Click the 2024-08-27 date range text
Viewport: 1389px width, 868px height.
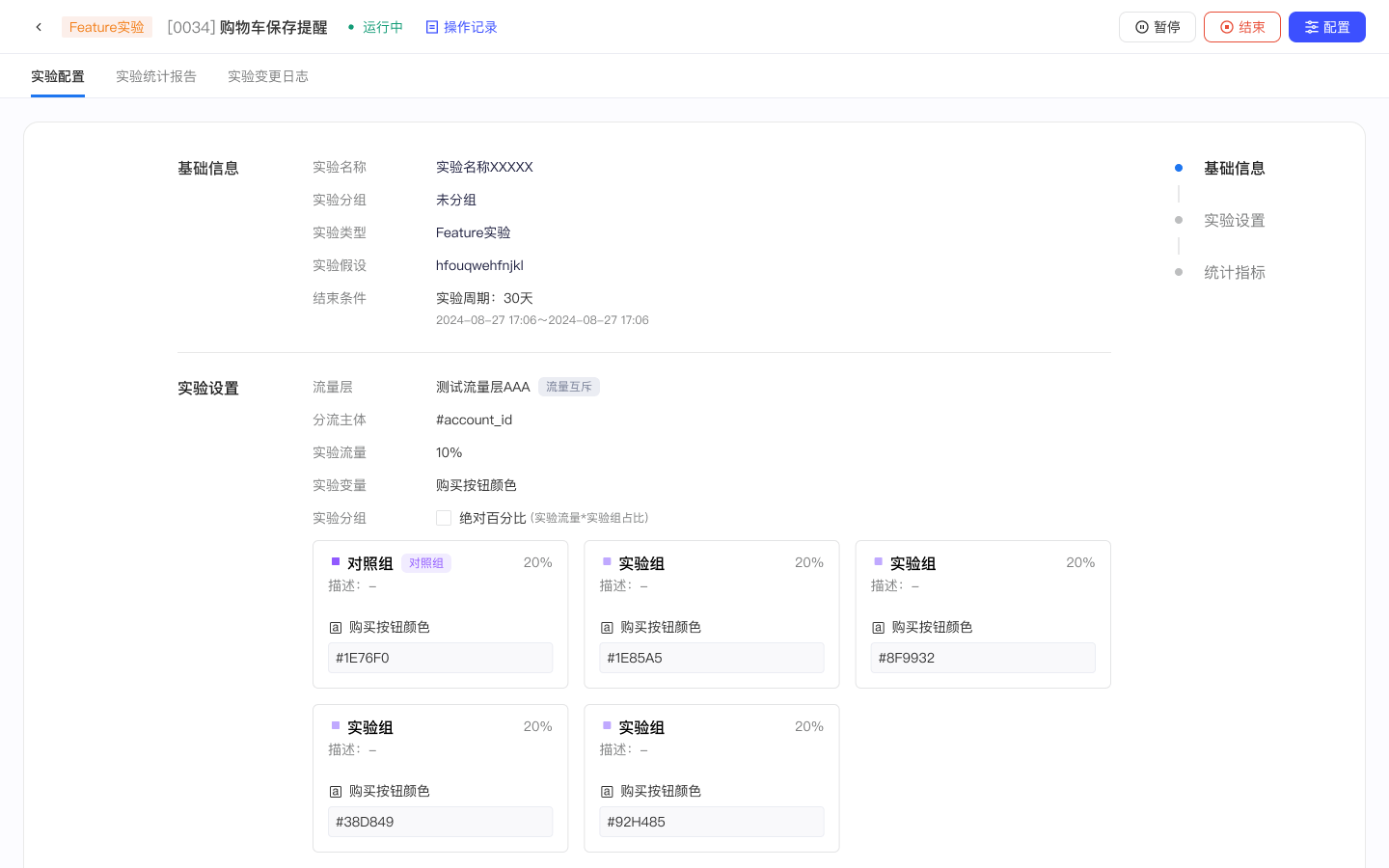[542, 320]
